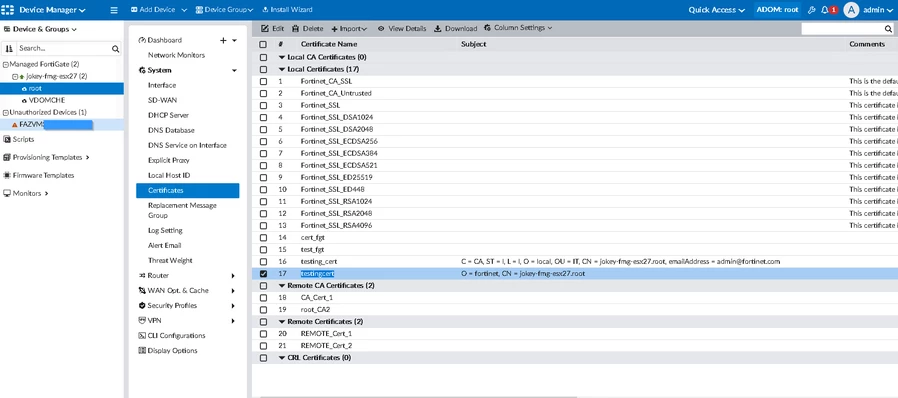Click the CLI Configurations icon
This screenshot has height=398, width=898.
tap(142, 336)
